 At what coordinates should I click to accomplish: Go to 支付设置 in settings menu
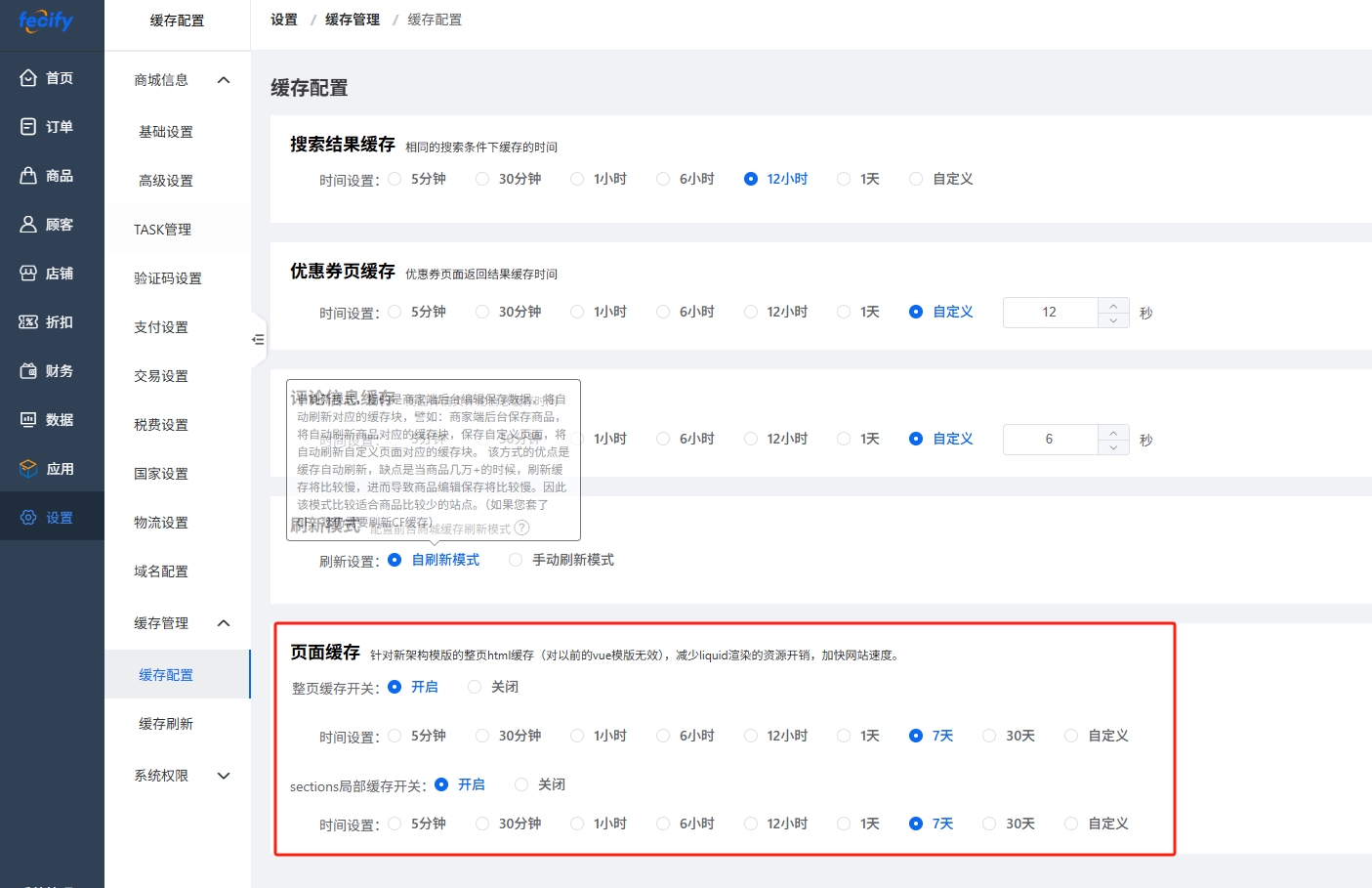point(161,327)
